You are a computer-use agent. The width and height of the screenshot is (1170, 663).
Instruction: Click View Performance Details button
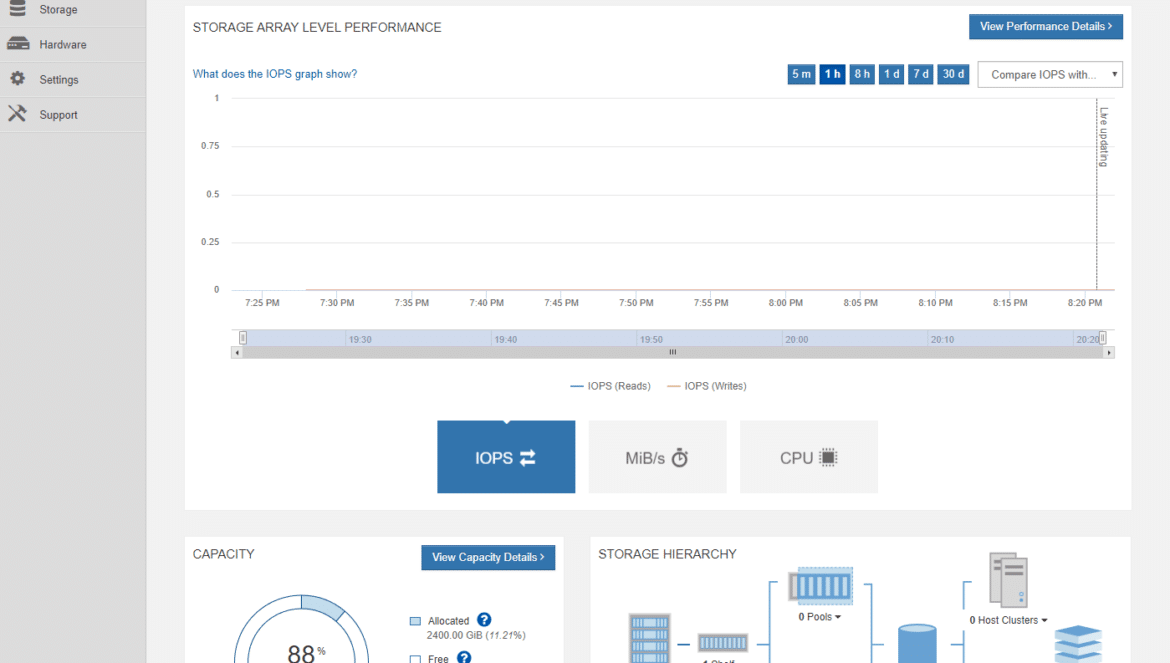(x=1045, y=26)
